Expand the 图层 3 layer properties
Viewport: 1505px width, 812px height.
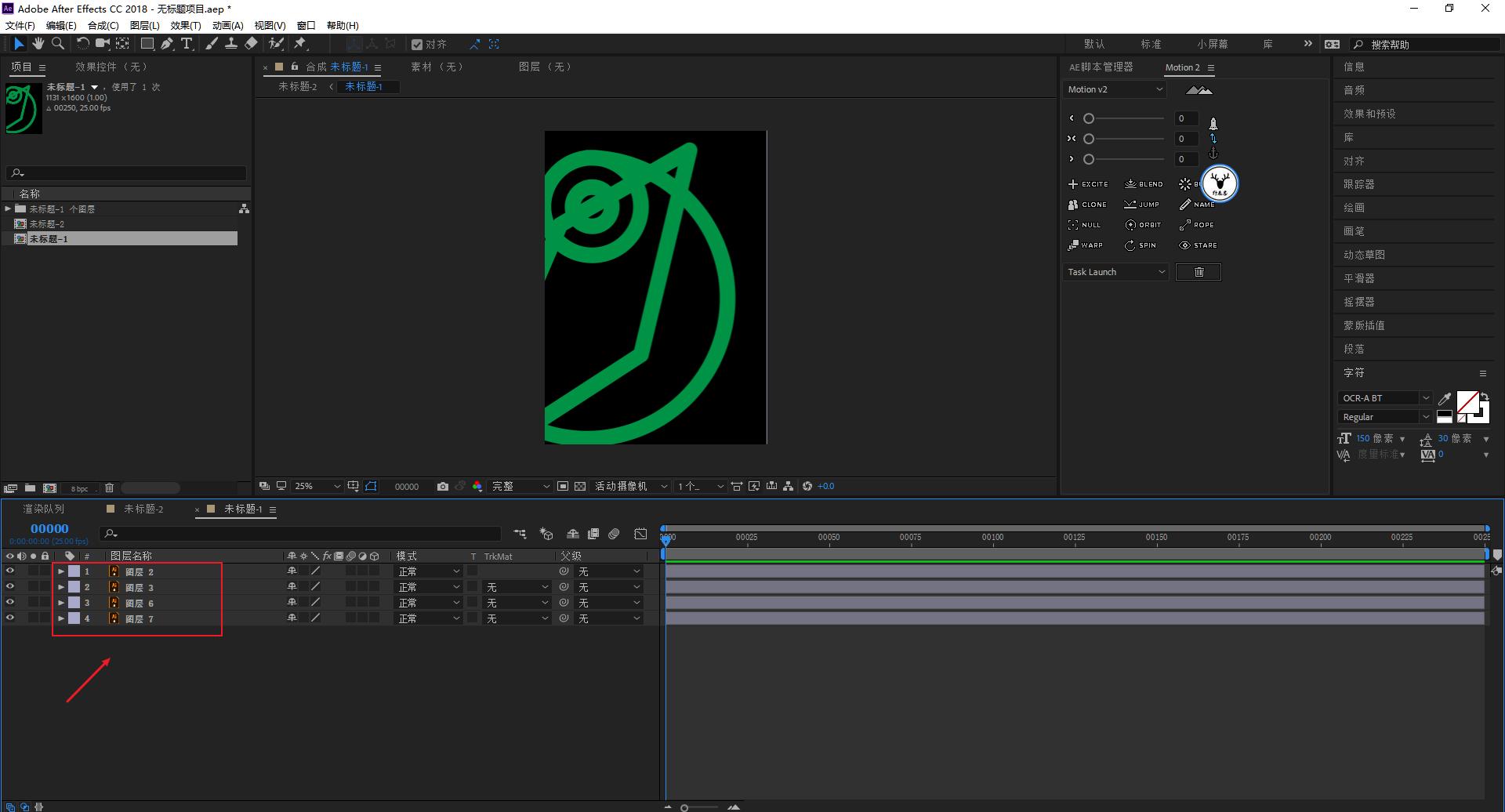[61, 587]
